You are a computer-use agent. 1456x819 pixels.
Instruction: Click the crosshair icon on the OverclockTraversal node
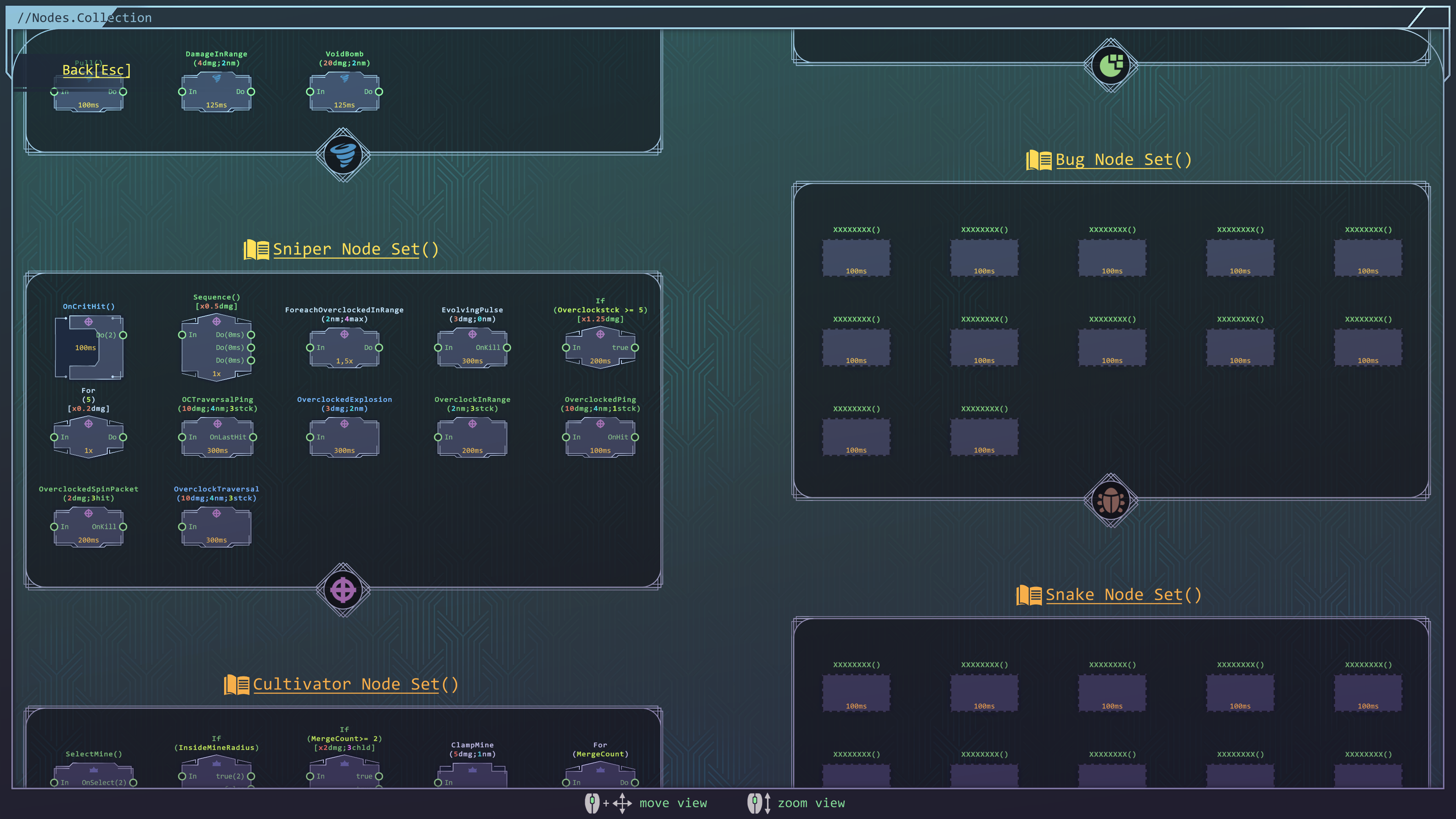[x=217, y=513]
